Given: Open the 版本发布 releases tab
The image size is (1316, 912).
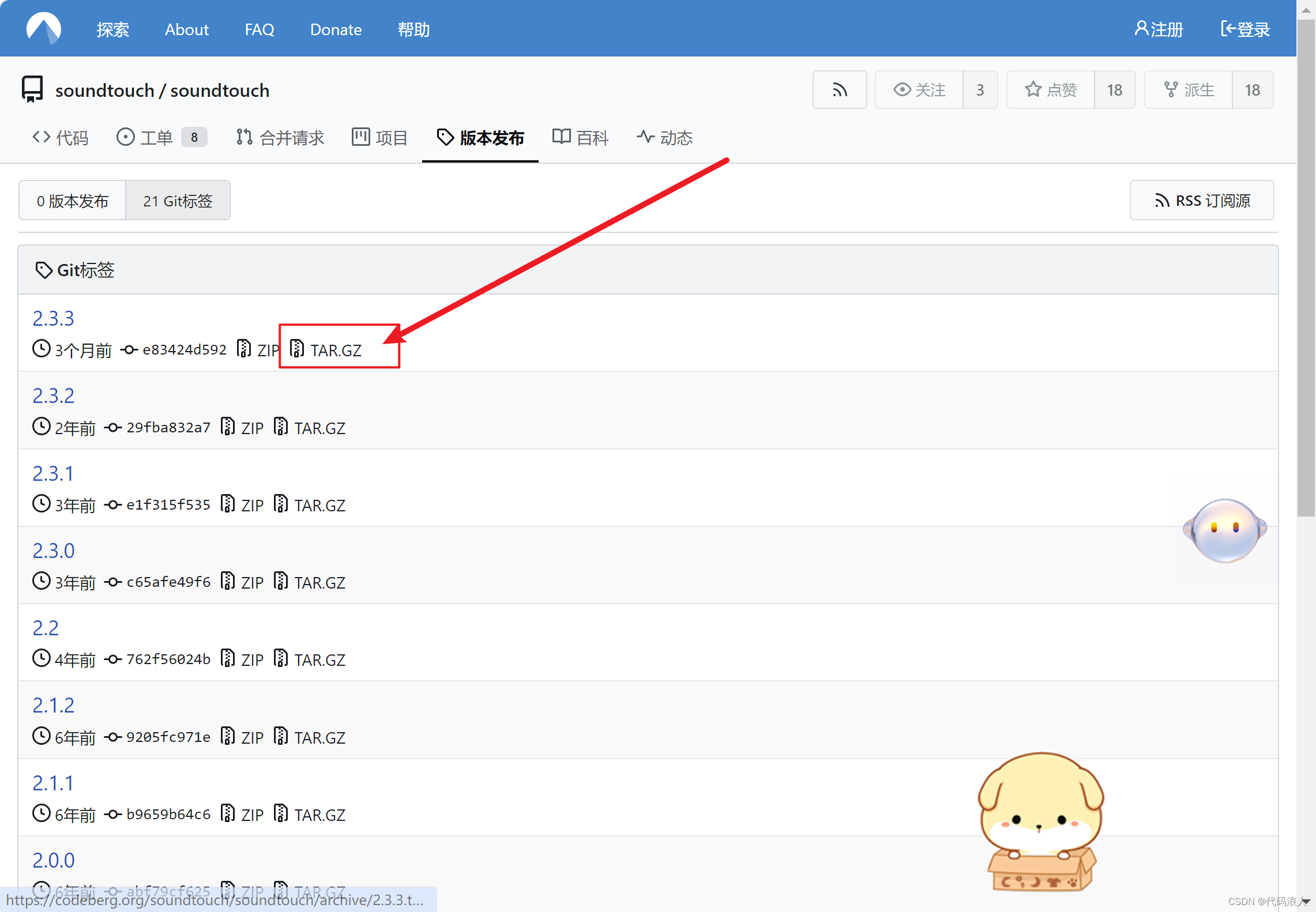Looking at the screenshot, I should (x=483, y=138).
